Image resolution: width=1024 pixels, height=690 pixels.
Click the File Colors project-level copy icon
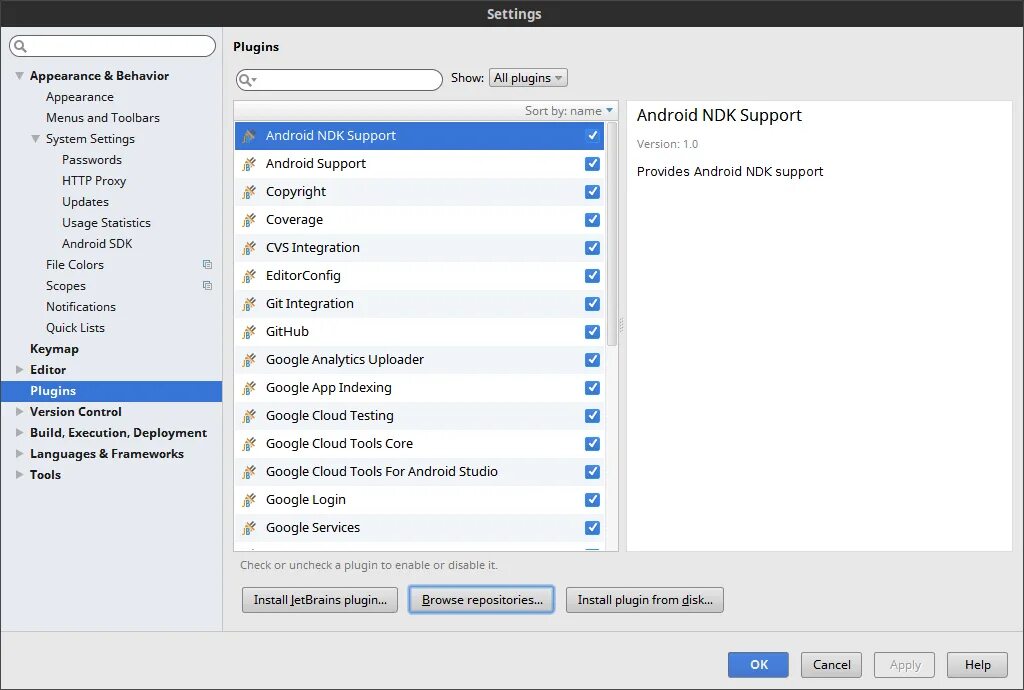click(x=207, y=264)
